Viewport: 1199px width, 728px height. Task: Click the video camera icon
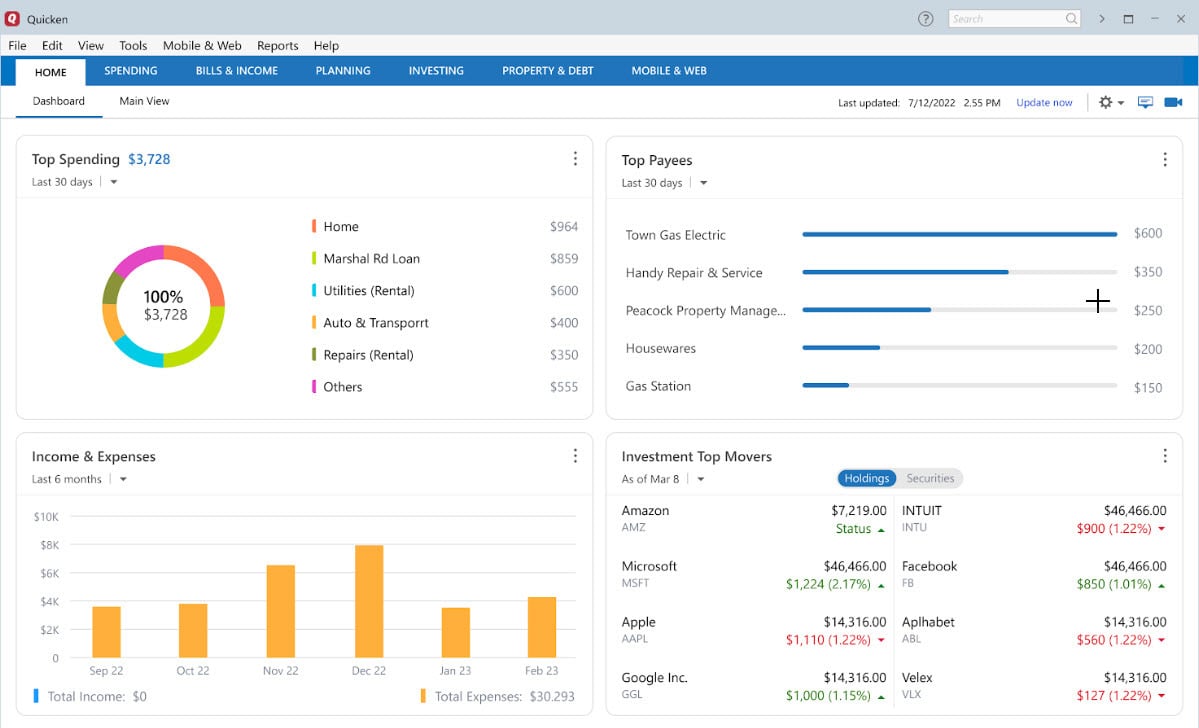click(x=1173, y=102)
